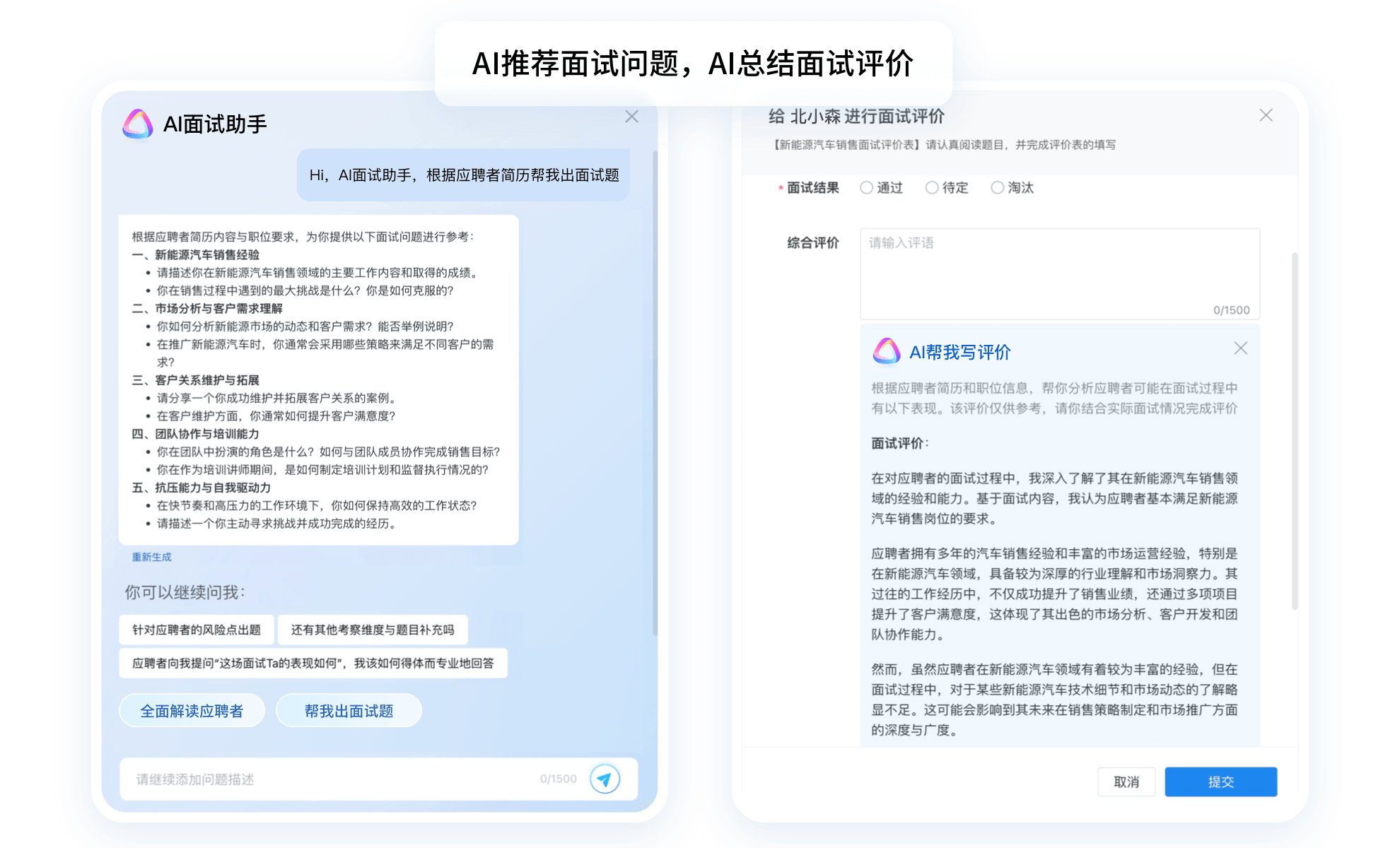Dismiss the AI帮我写评价 suggestion card
1400x848 pixels.
point(1240,348)
